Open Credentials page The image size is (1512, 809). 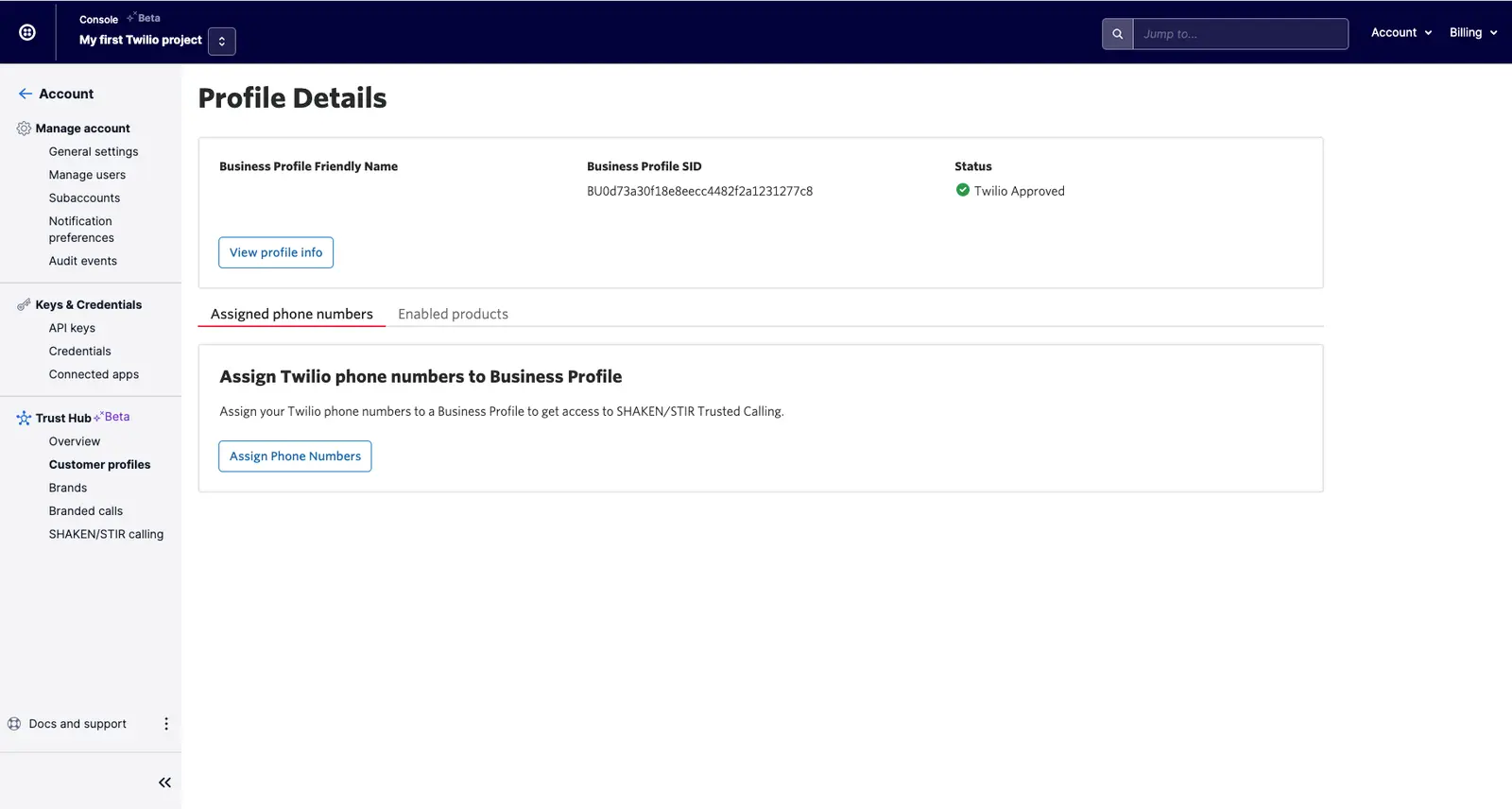point(79,351)
